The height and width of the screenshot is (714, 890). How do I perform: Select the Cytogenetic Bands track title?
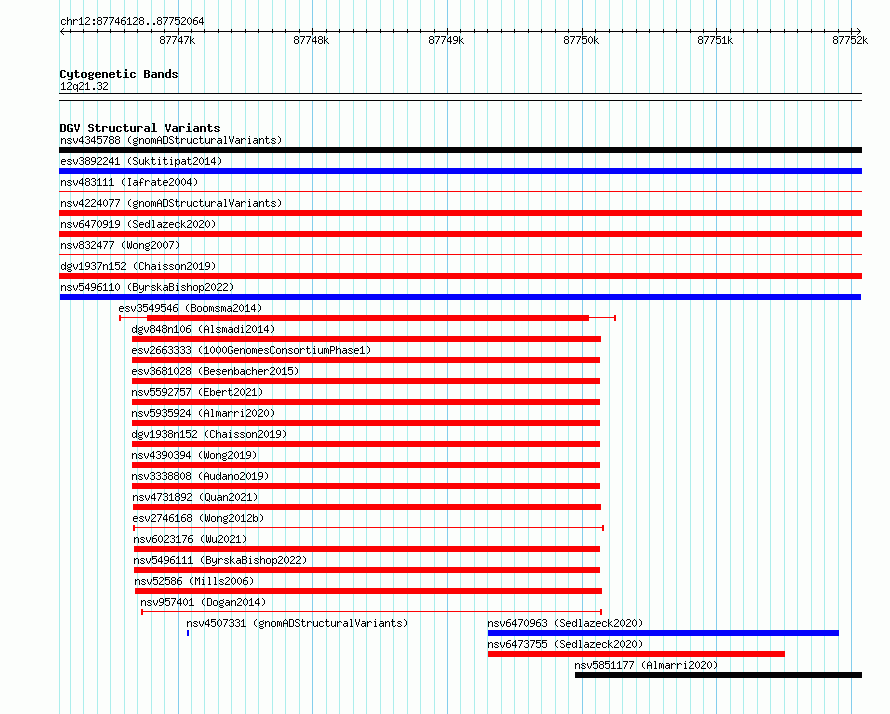(x=119, y=74)
